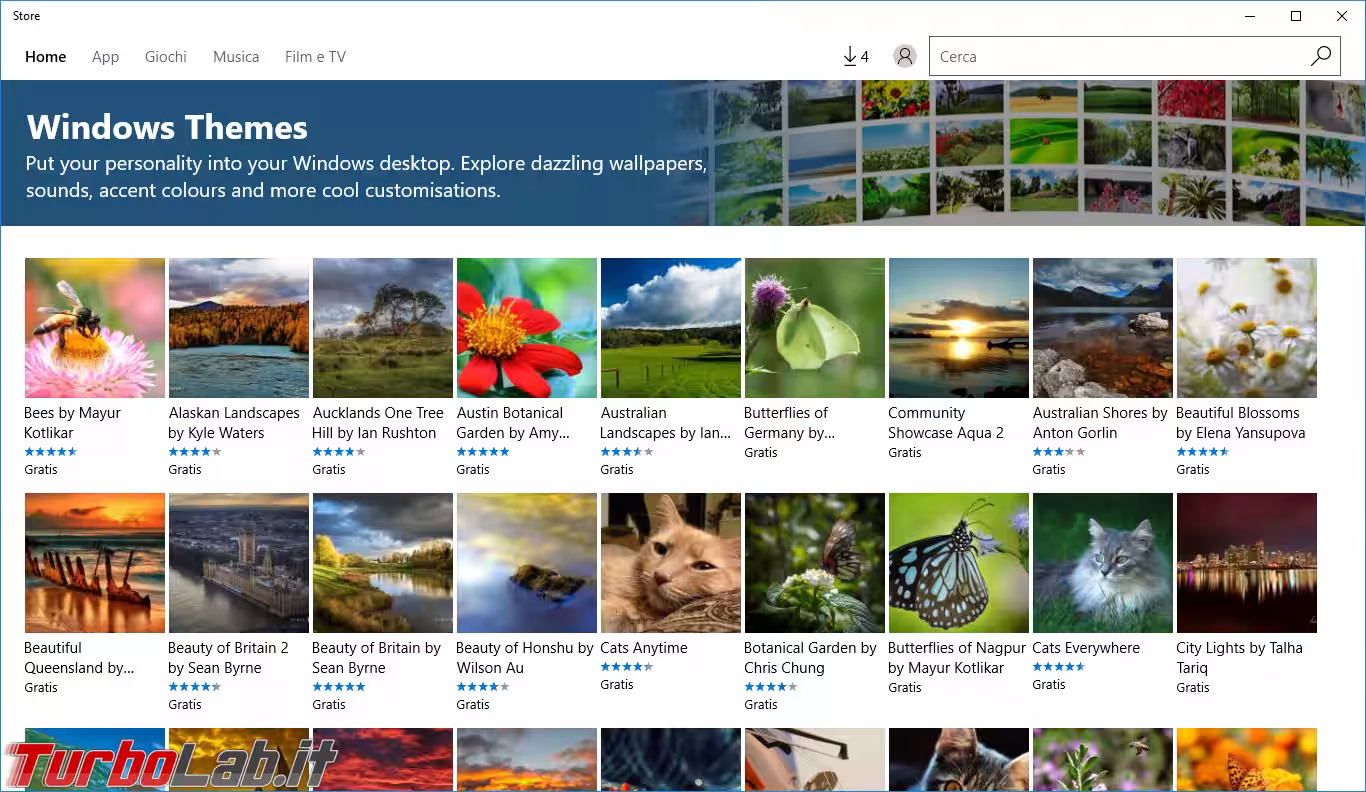Viewport: 1366px width, 792px height.
Task: Maximize the Store window
Action: coord(1296,16)
